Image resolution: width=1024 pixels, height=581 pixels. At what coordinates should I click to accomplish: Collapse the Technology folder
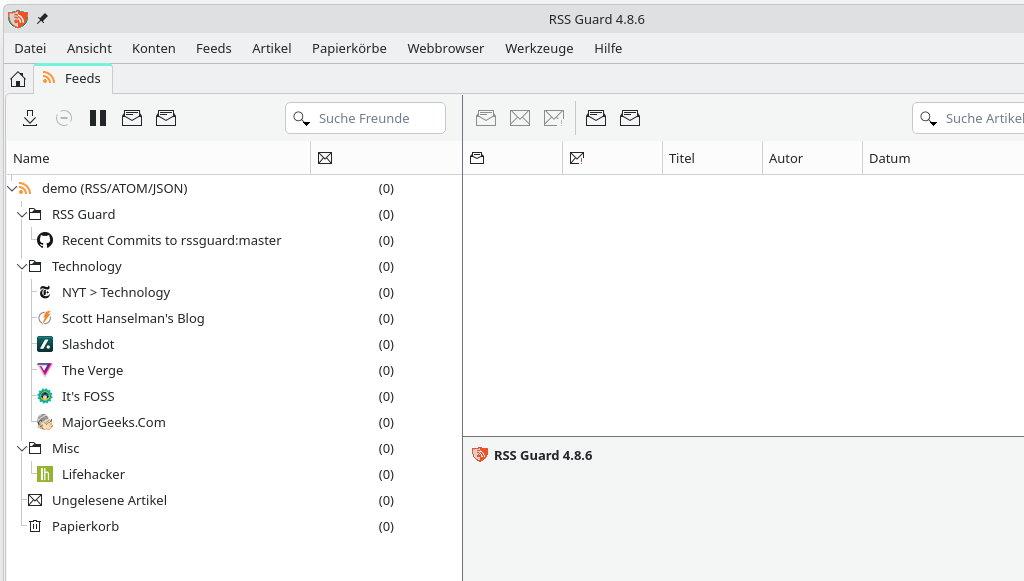click(x=22, y=266)
